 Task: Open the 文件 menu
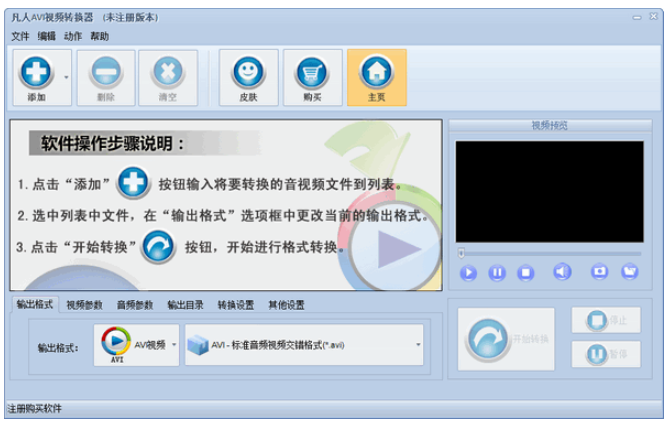(x=20, y=37)
